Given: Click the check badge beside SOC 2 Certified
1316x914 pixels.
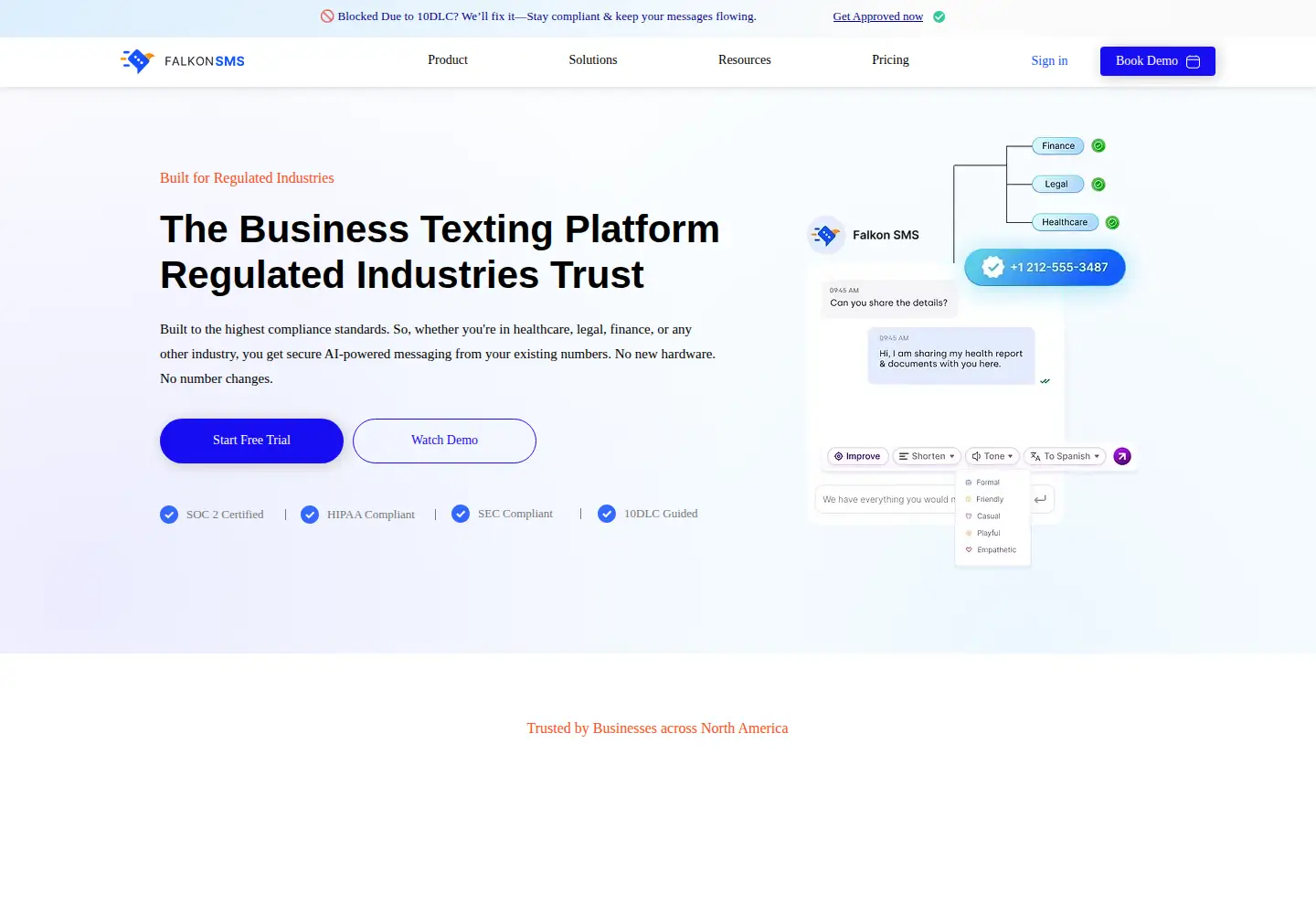Looking at the screenshot, I should [169, 515].
